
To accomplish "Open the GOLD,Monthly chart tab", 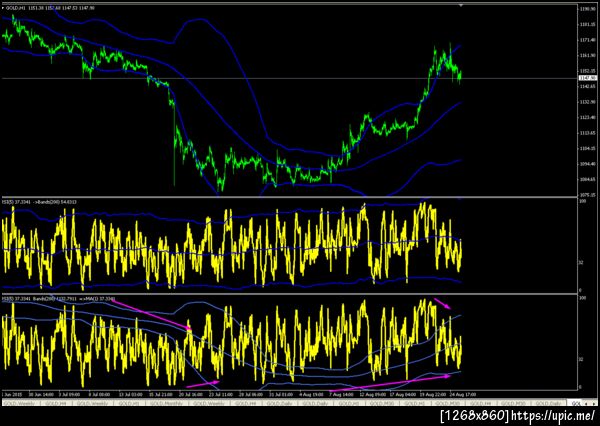I will (165, 403).
